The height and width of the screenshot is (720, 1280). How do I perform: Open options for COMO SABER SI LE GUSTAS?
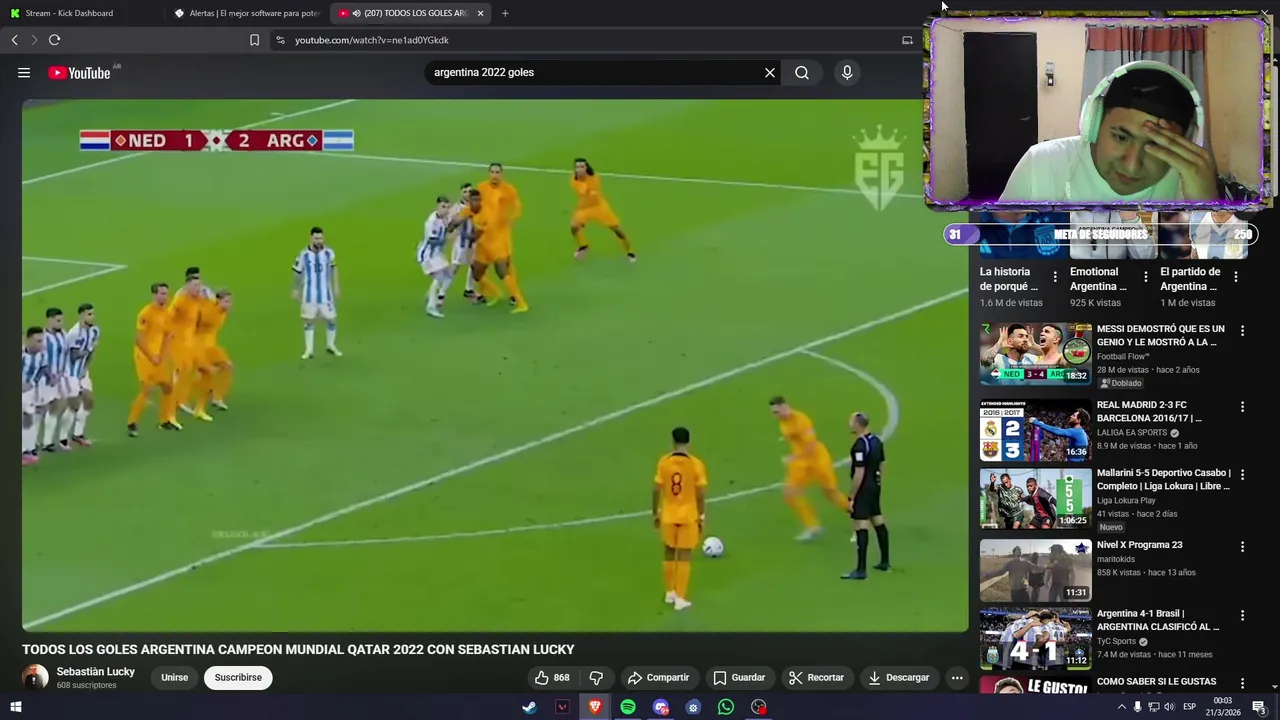pyautogui.click(x=1243, y=683)
